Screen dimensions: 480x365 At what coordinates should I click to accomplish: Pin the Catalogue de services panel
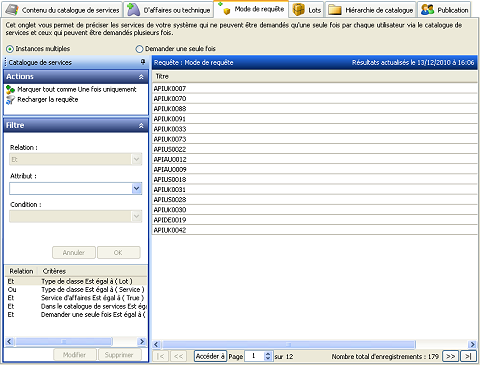tap(143, 62)
